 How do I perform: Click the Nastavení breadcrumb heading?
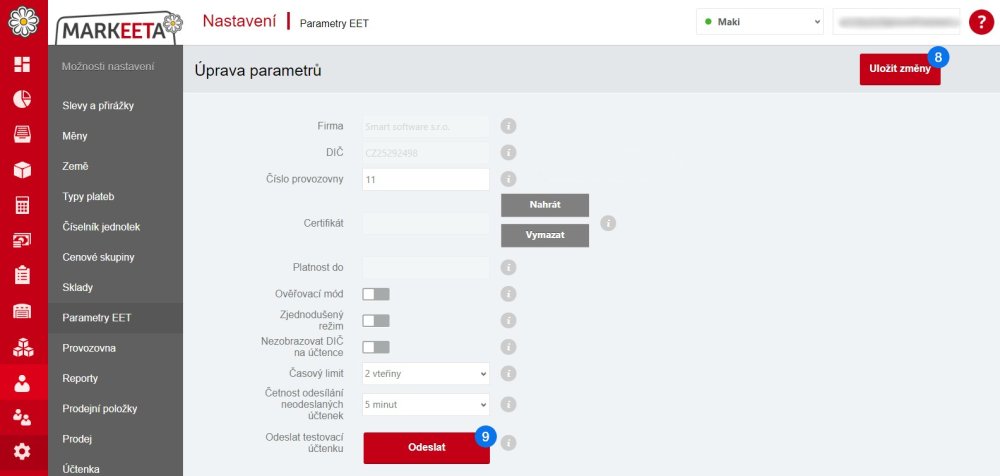pyautogui.click(x=239, y=21)
